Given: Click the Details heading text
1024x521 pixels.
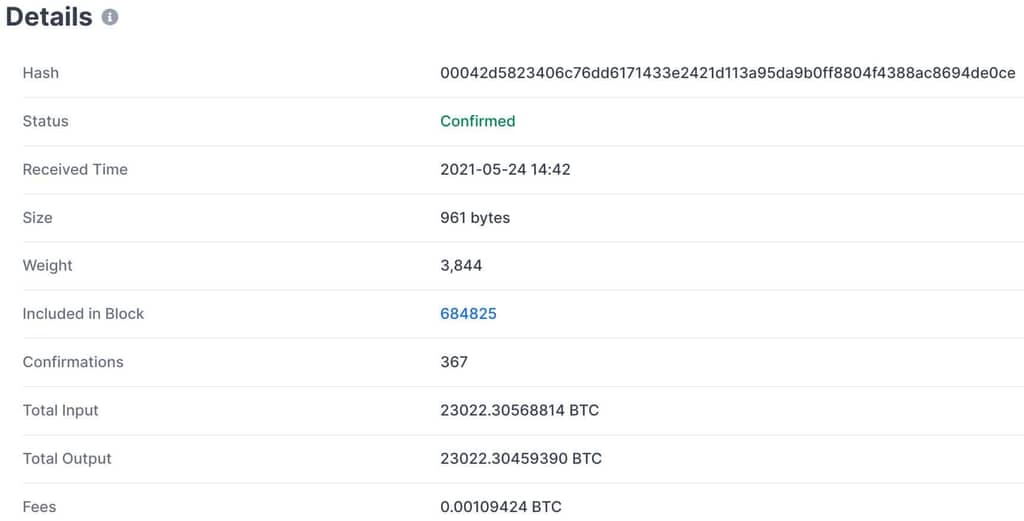Looking at the screenshot, I should point(49,18).
